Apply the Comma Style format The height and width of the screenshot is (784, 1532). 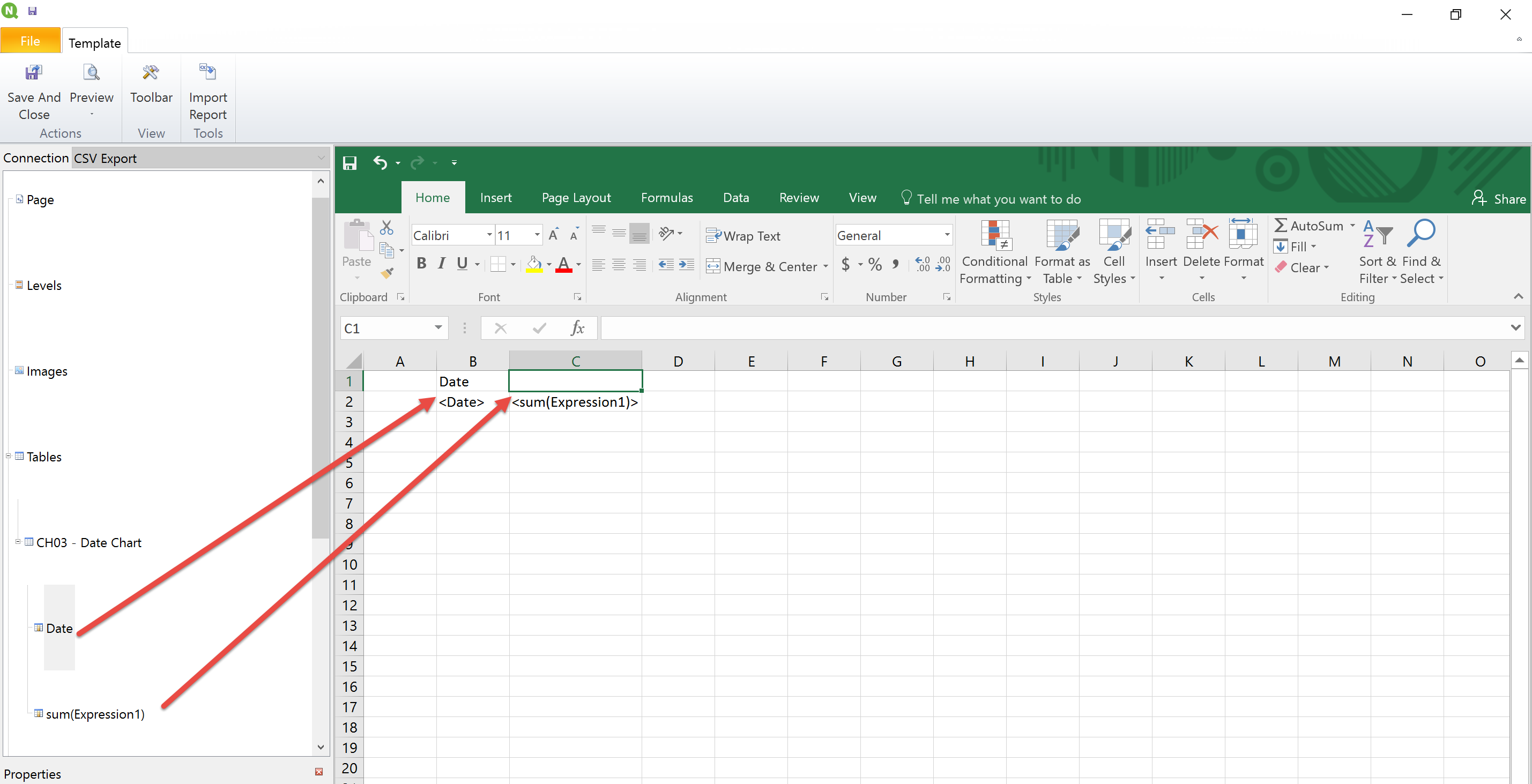[x=896, y=265]
